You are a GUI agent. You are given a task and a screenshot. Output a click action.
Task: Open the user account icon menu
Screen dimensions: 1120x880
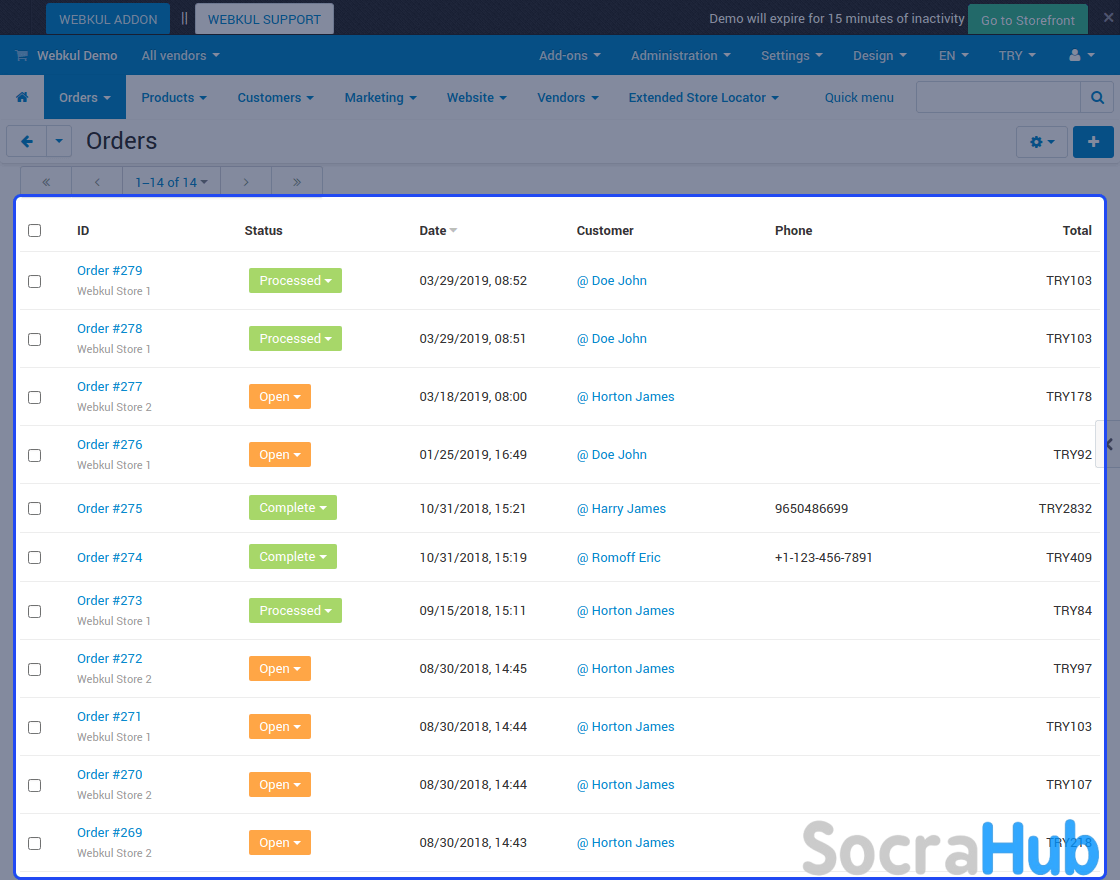[1081, 56]
